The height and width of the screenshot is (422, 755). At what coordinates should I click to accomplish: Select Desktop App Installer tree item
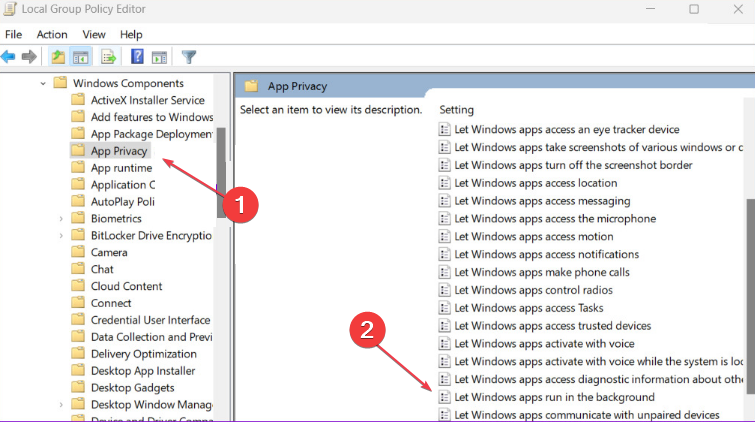143,370
